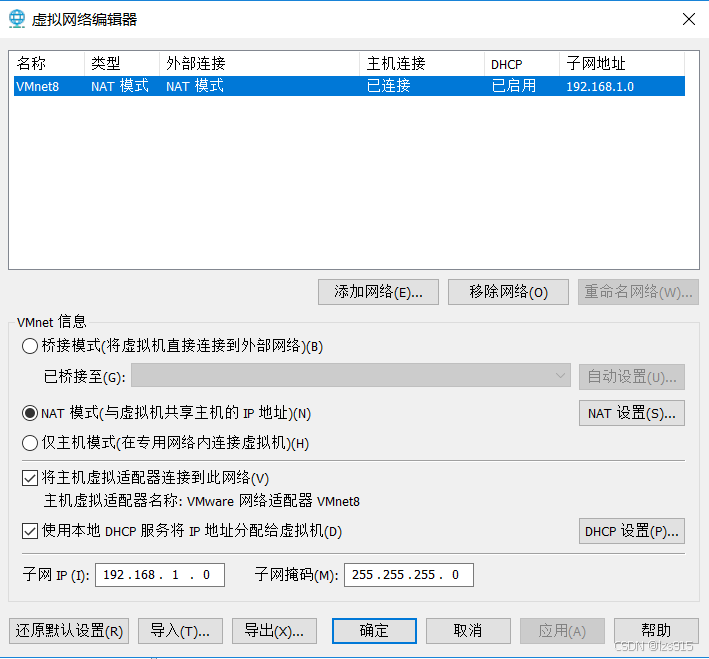Viewport: 709px width, 659px height.
Task: Select the VMnet8 row in network list
Action: coord(349,86)
